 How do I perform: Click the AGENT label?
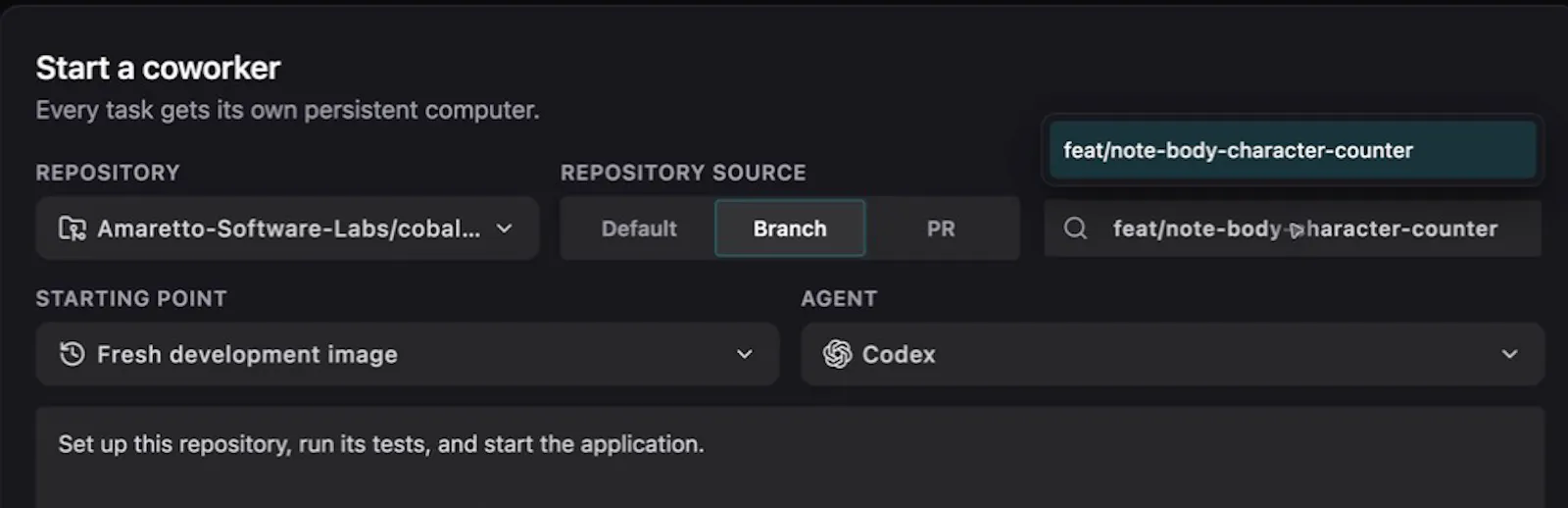[x=839, y=298]
